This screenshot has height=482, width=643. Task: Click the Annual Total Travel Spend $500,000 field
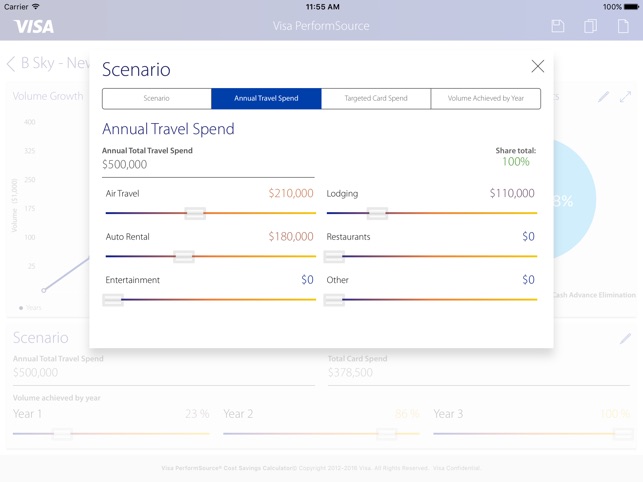208,165
